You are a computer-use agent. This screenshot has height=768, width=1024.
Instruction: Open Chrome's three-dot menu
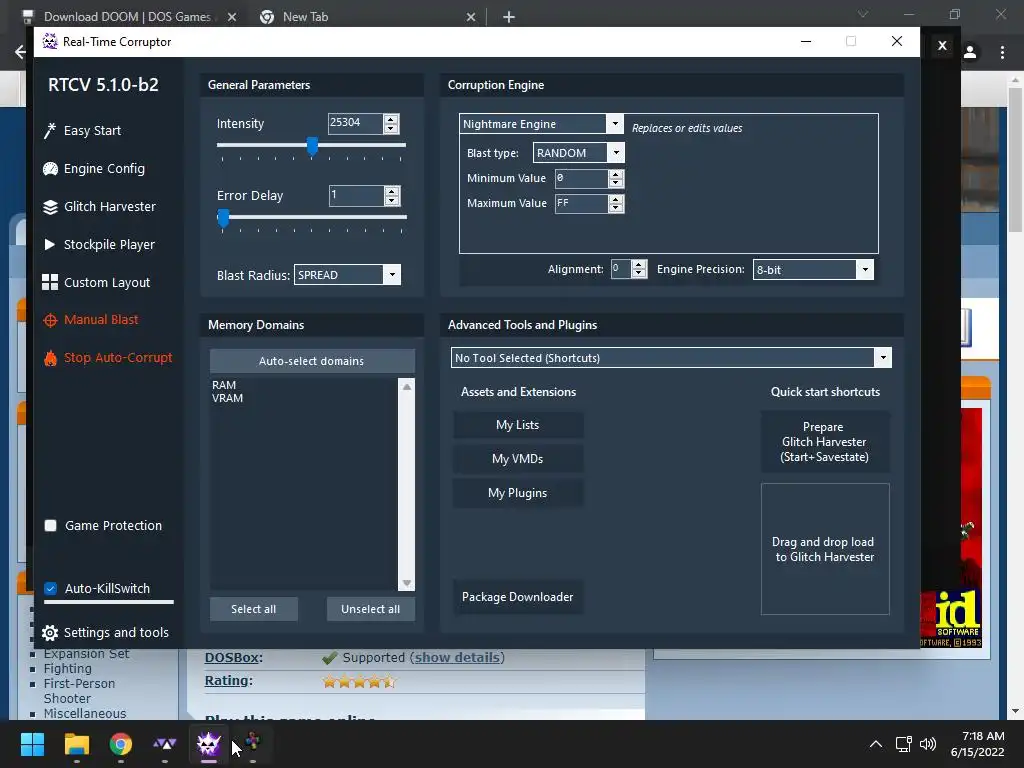[x=1002, y=52]
